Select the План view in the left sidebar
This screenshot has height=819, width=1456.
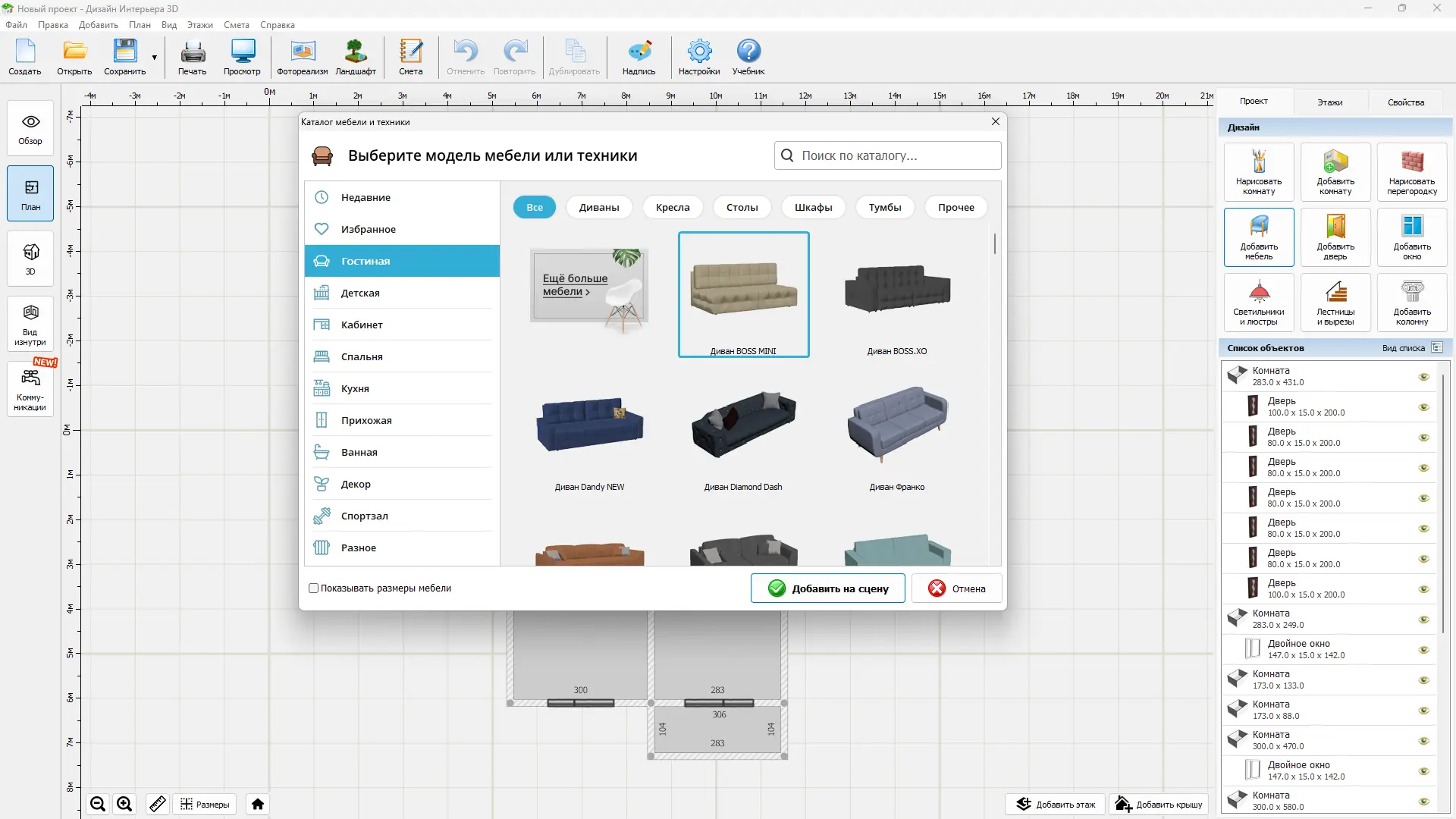pos(30,193)
